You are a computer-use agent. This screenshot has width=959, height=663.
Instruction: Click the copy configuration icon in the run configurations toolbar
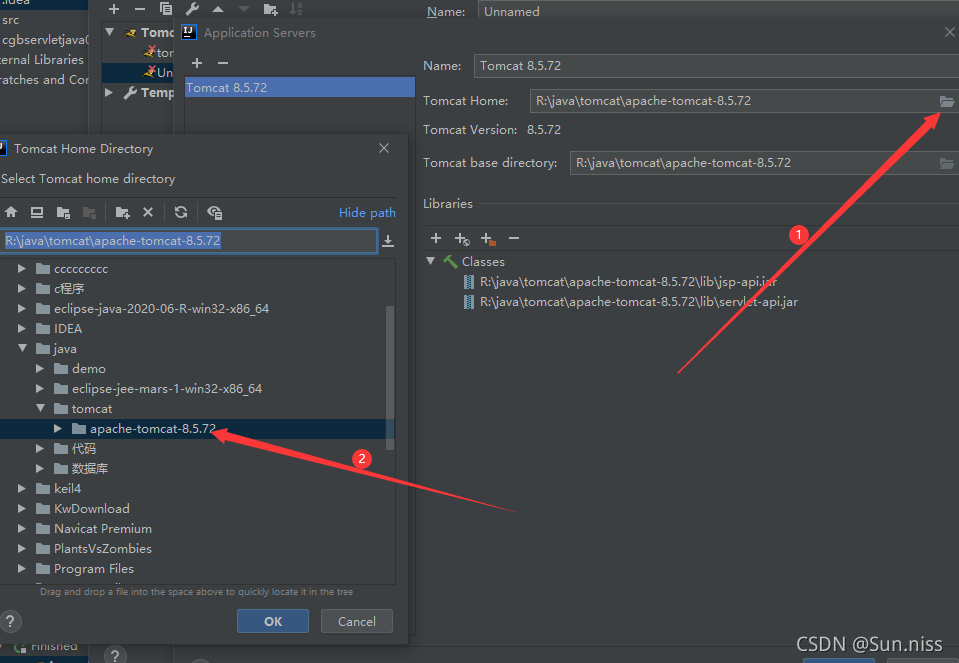166,9
